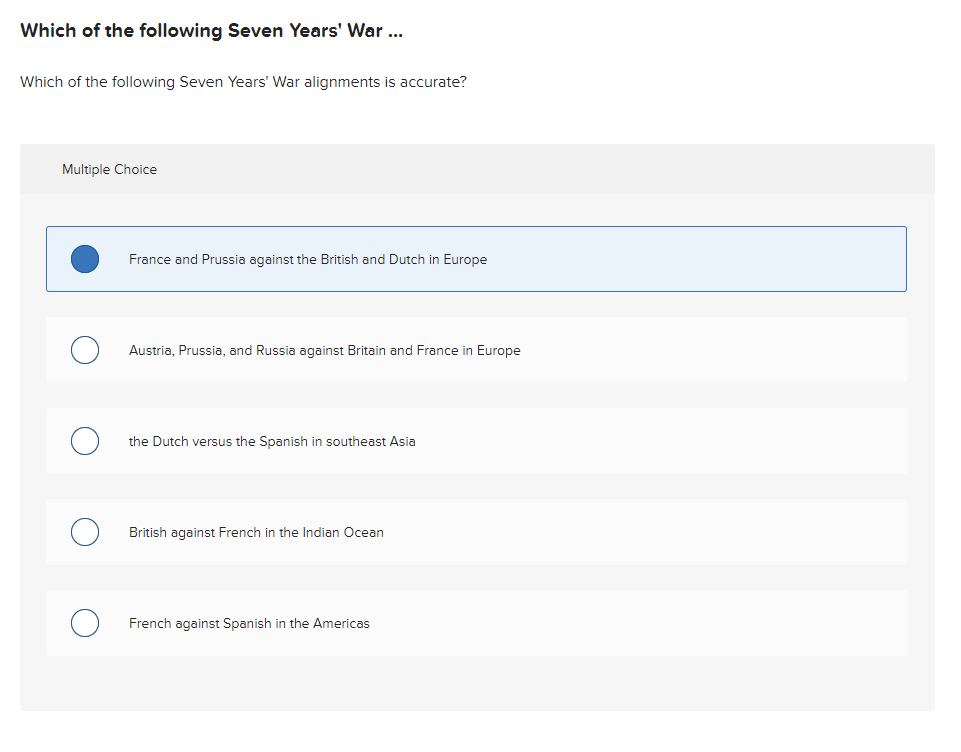Select radio for France and Prussia option
961x752 pixels.
coord(85,259)
